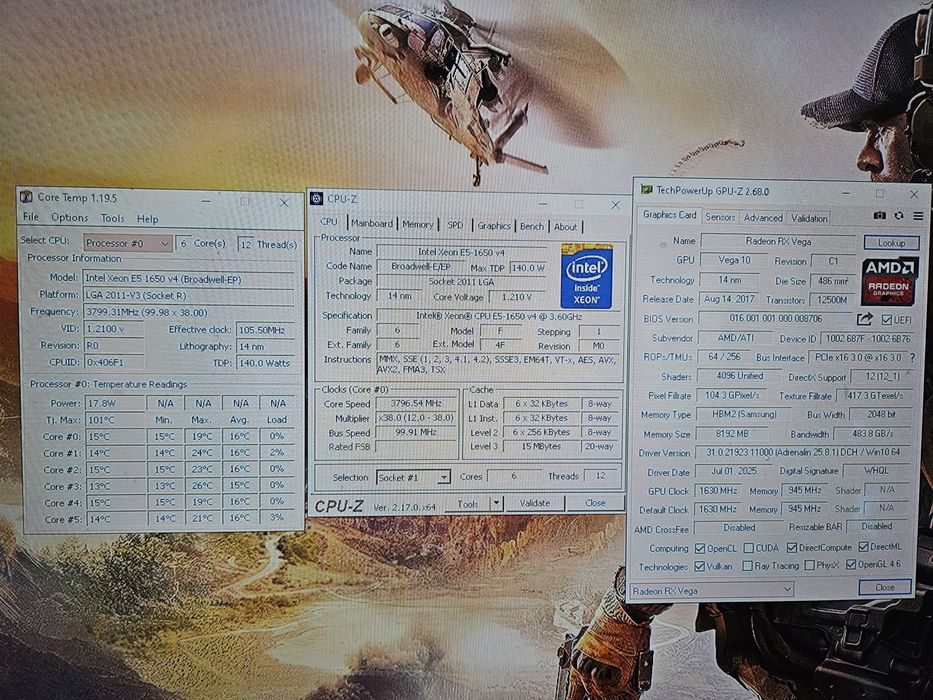Select the Graphics Card tab in GPU-Z
The image size is (933, 700).
pos(669,215)
